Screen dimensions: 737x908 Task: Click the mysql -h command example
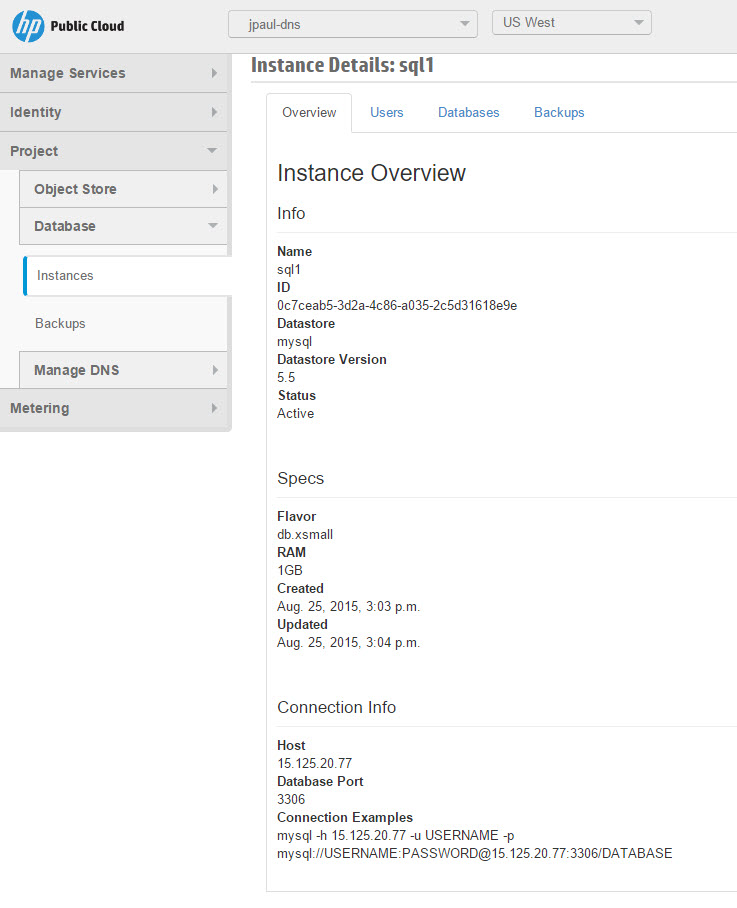click(395, 835)
